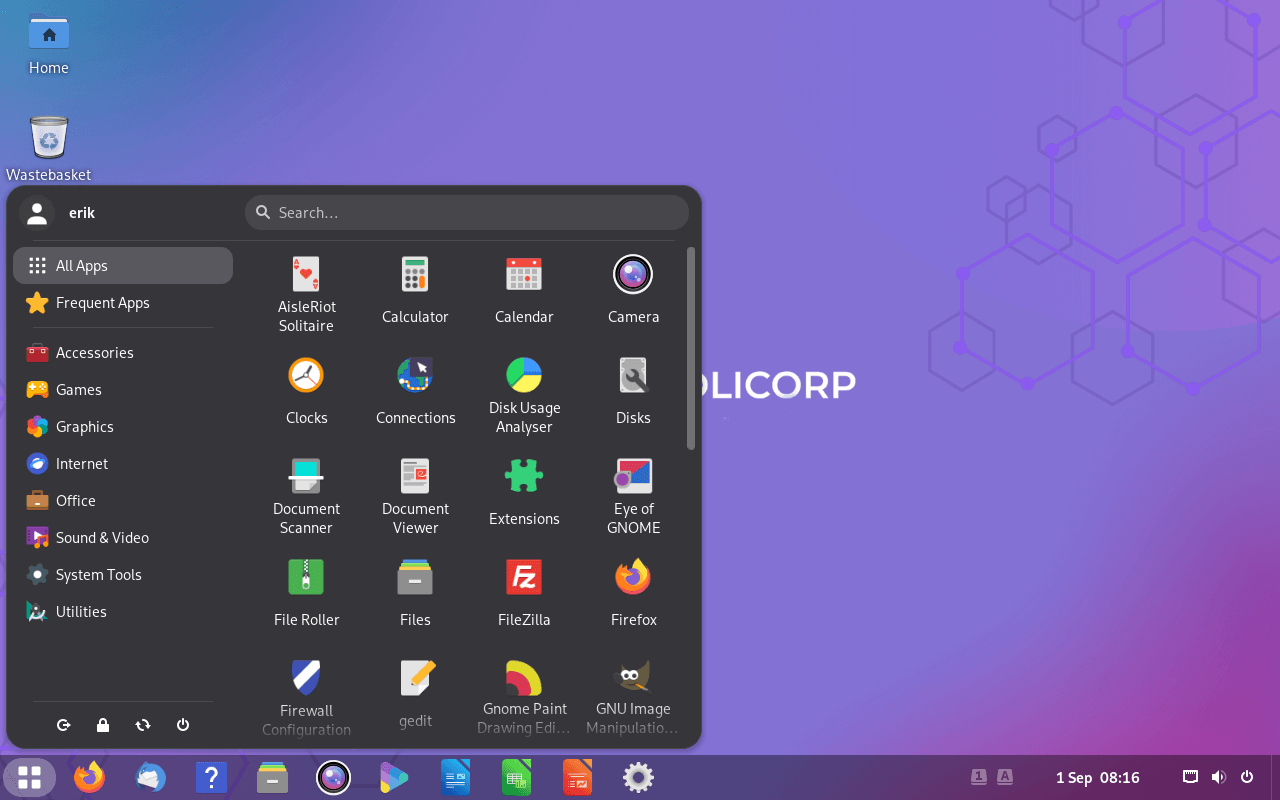Open Settings gear in the taskbar
Screen dimensions: 1280x800
coord(638,777)
